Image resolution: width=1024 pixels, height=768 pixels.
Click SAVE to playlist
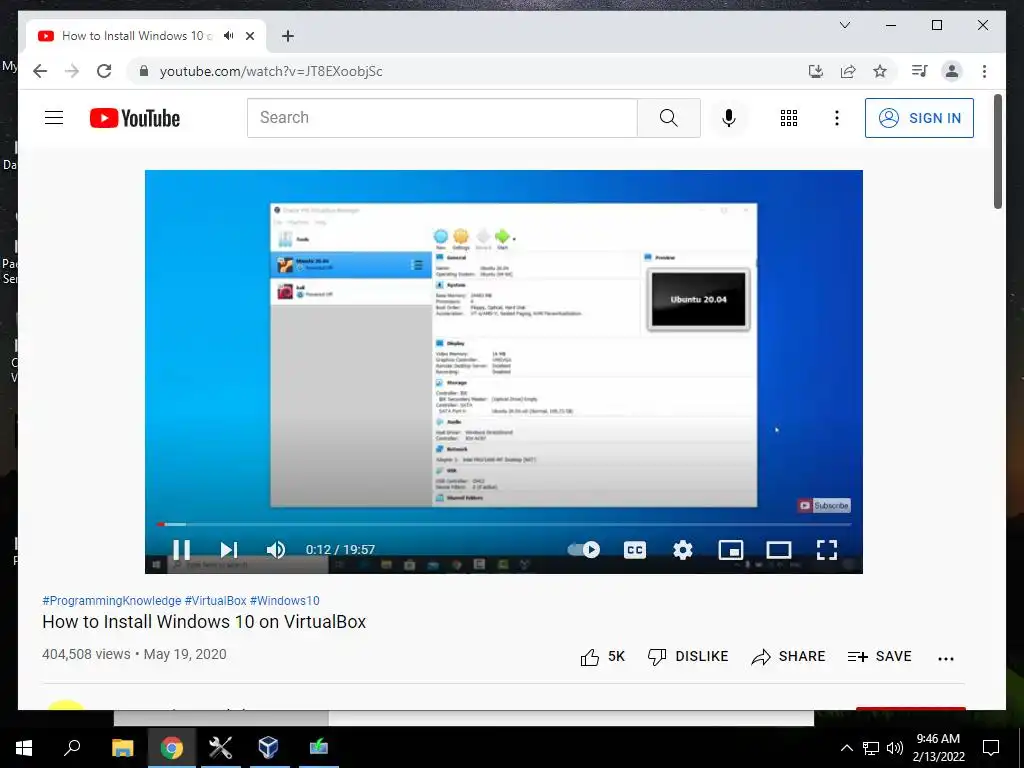879,656
